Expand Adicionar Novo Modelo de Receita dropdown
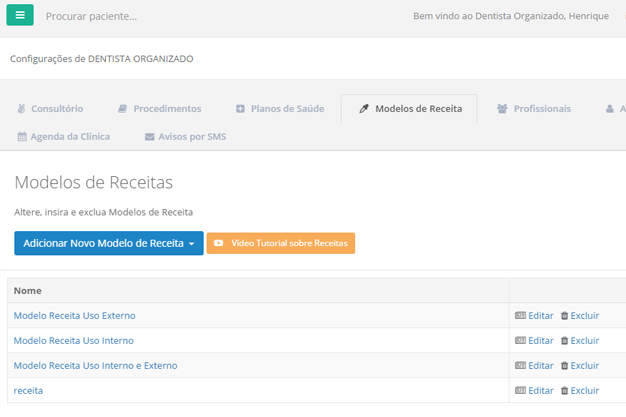The image size is (626, 417). click(109, 243)
